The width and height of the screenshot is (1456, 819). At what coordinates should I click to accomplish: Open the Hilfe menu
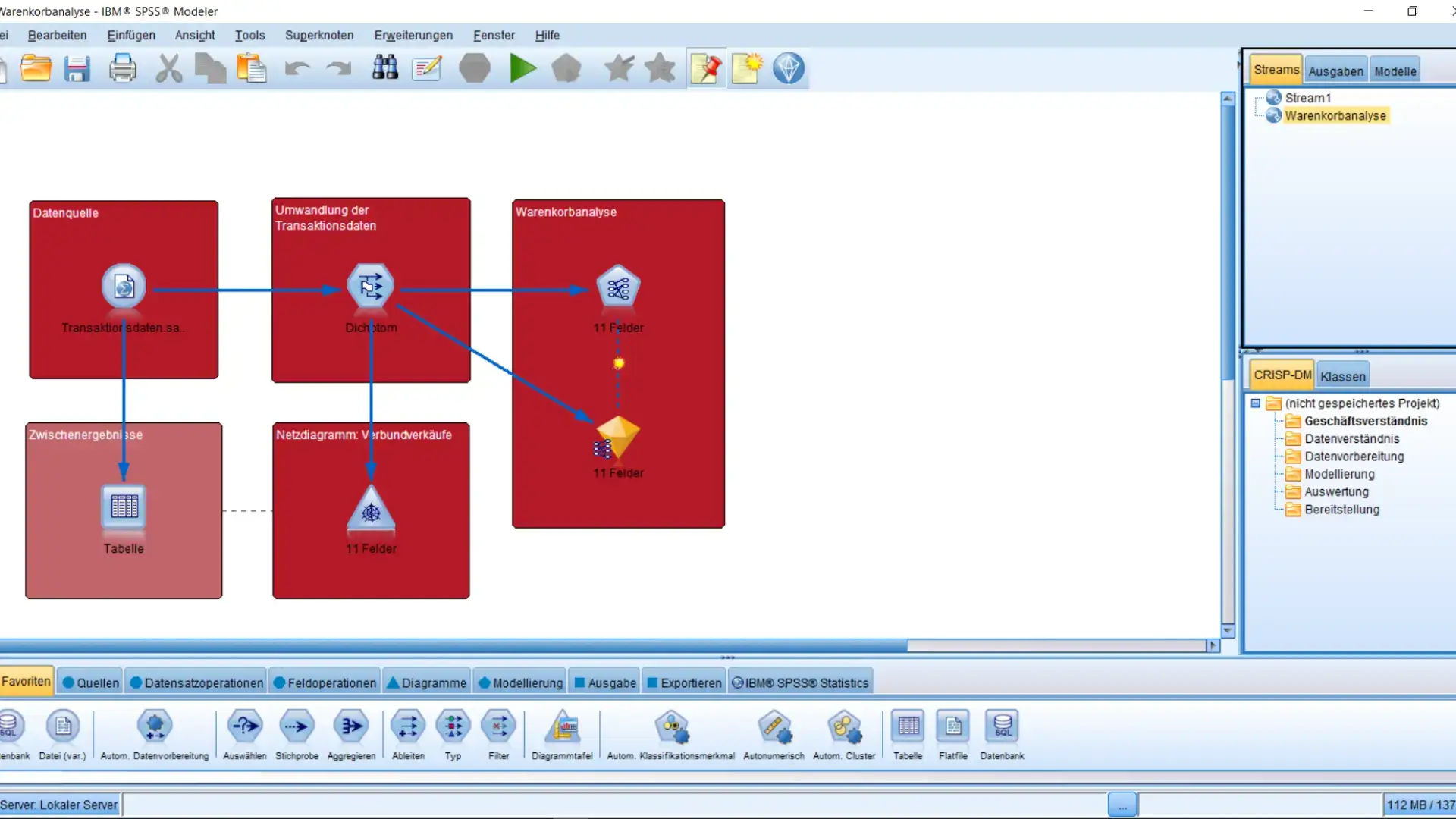547,35
